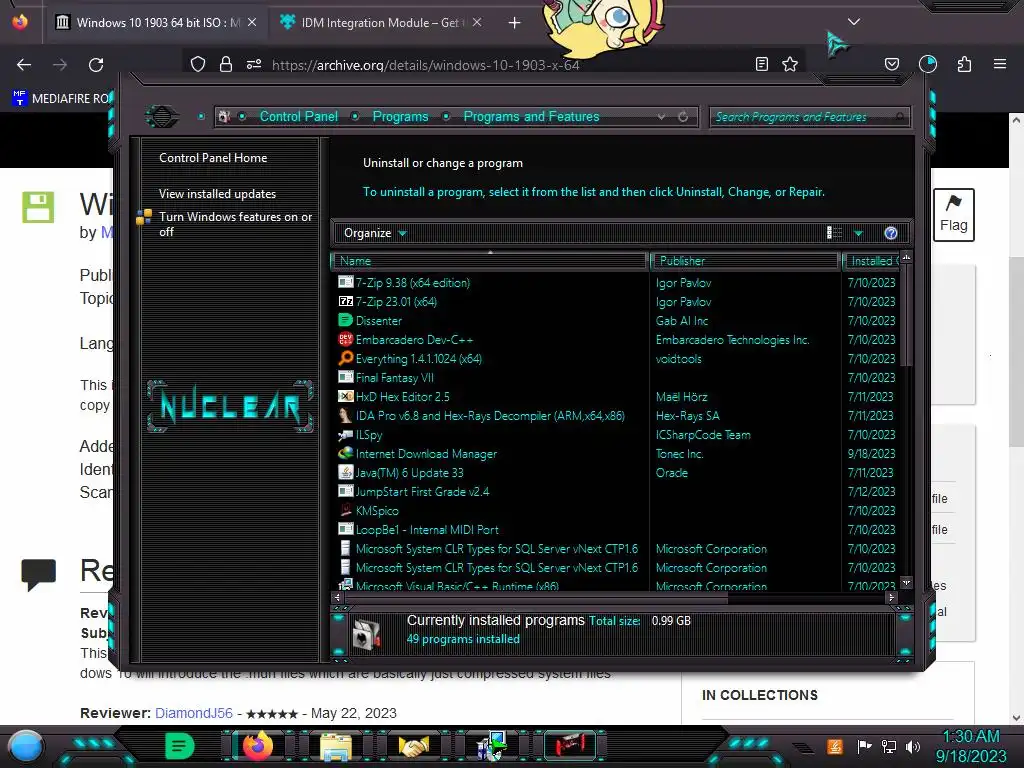
Task: Switch to IDM Integration Module tab
Action: pyautogui.click(x=381, y=22)
